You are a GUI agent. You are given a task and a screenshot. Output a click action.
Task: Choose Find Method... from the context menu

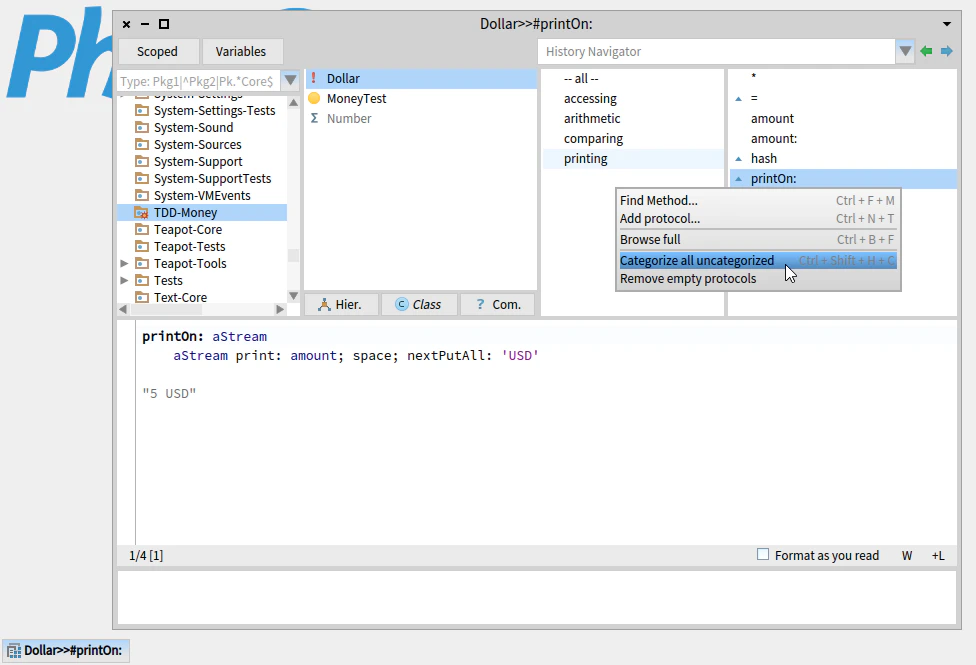point(757,200)
